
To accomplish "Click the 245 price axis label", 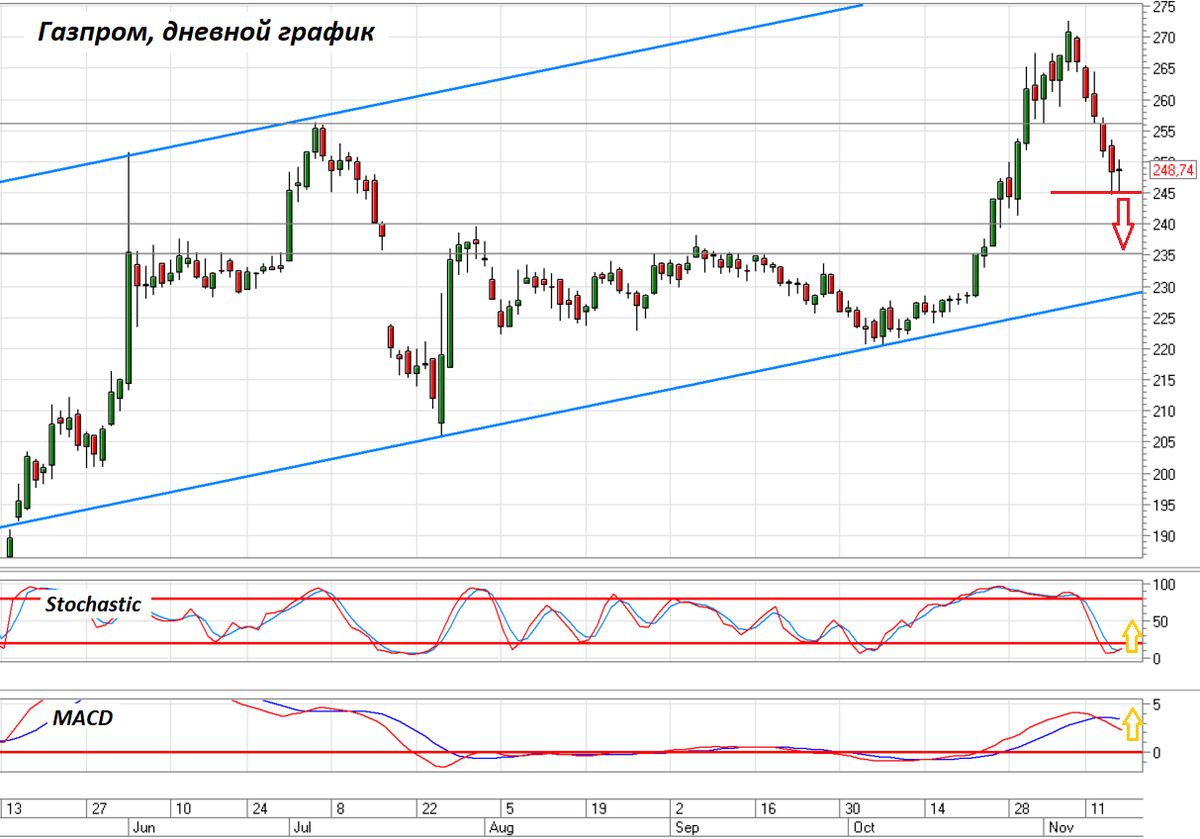I will [x=1163, y=194].
